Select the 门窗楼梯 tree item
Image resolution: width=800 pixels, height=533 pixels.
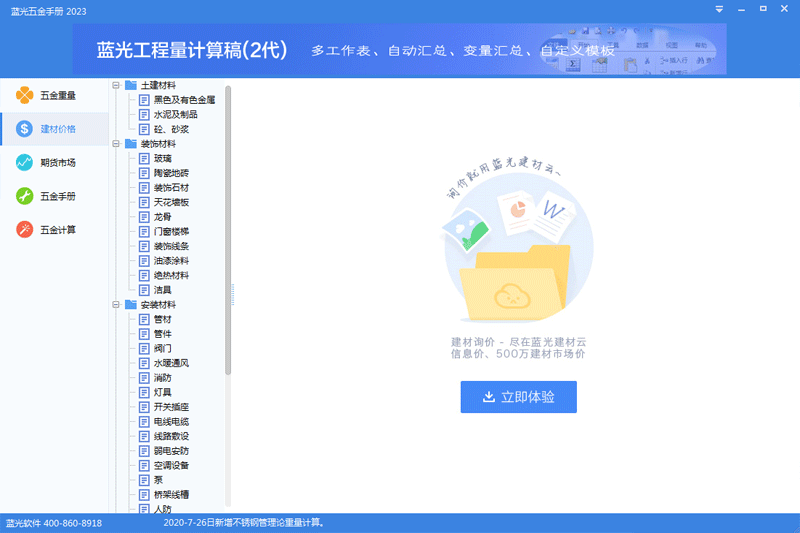click(171, 232)
